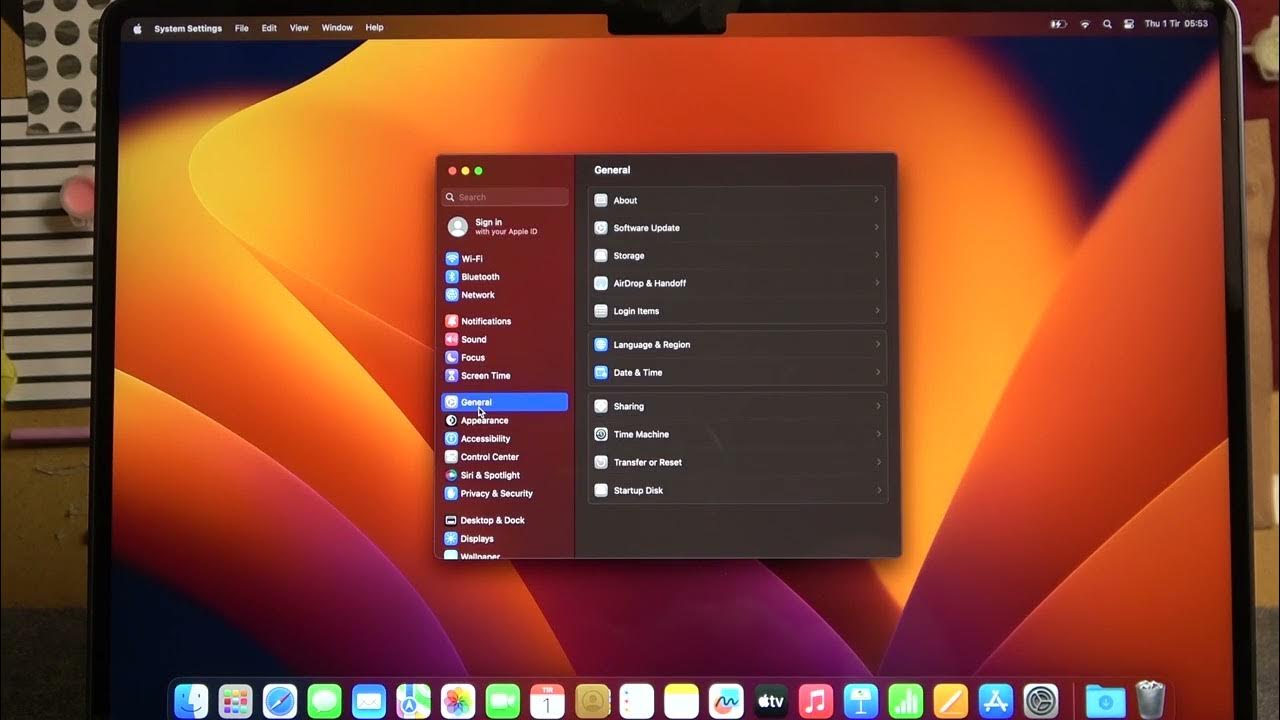Open the Apple menu in the menu bar
This screenshot has height=720, width=1280.
coord(137,29)
